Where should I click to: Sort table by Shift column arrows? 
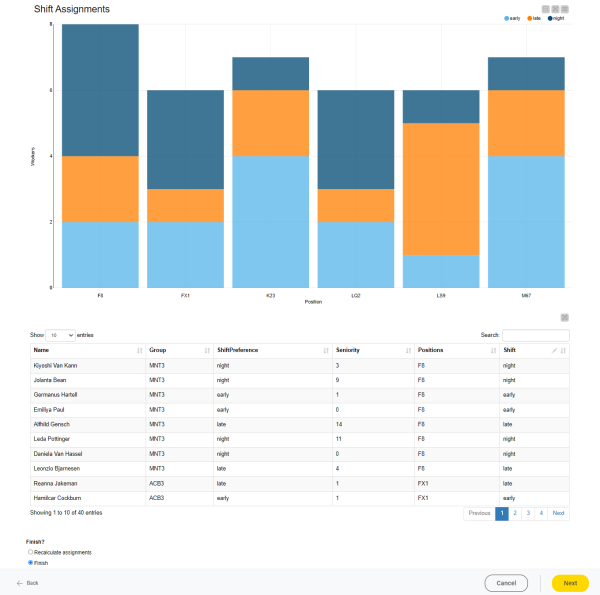563,350
